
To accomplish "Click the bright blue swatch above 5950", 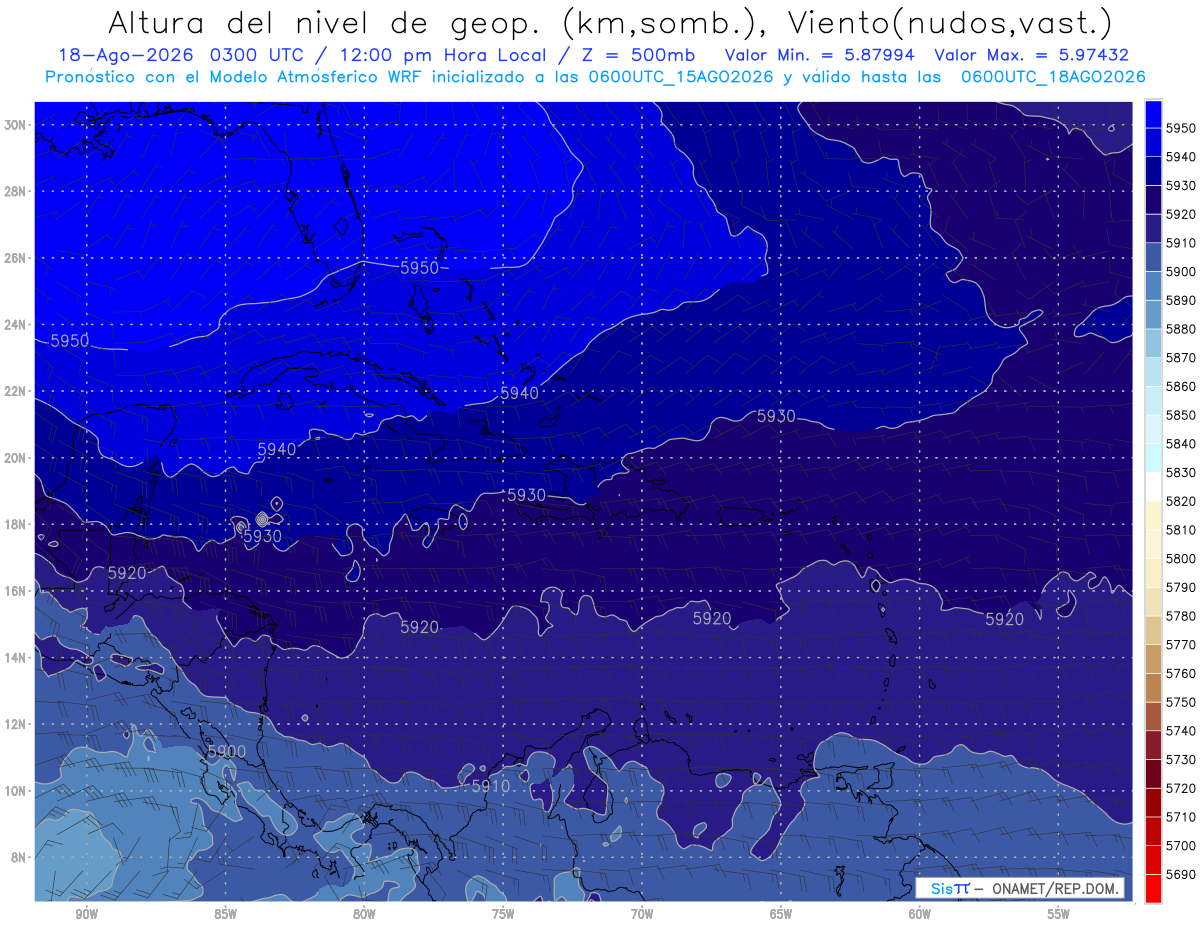I will [1153, 114].
